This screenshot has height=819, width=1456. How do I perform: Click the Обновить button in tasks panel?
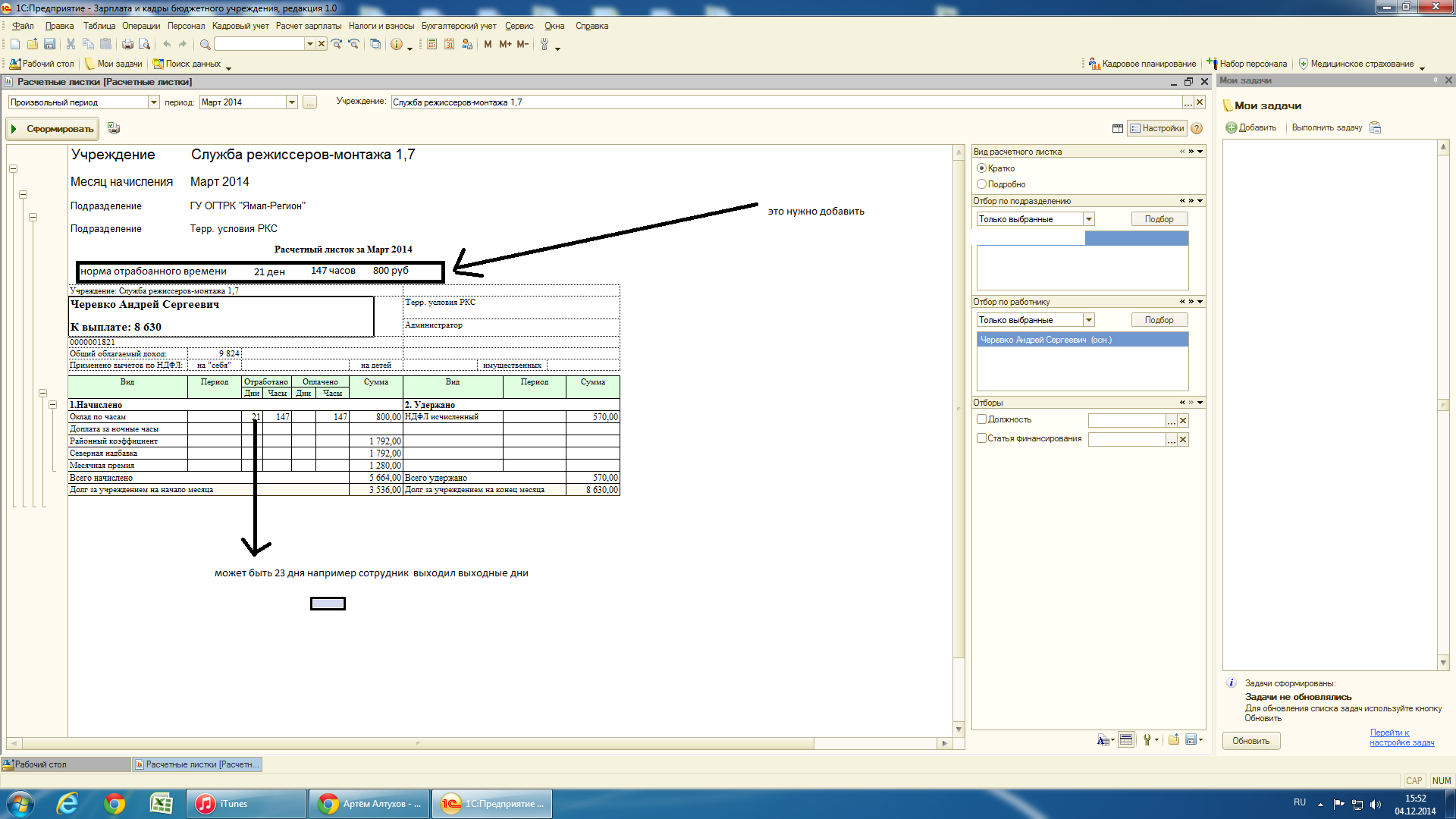point(1250,741)
